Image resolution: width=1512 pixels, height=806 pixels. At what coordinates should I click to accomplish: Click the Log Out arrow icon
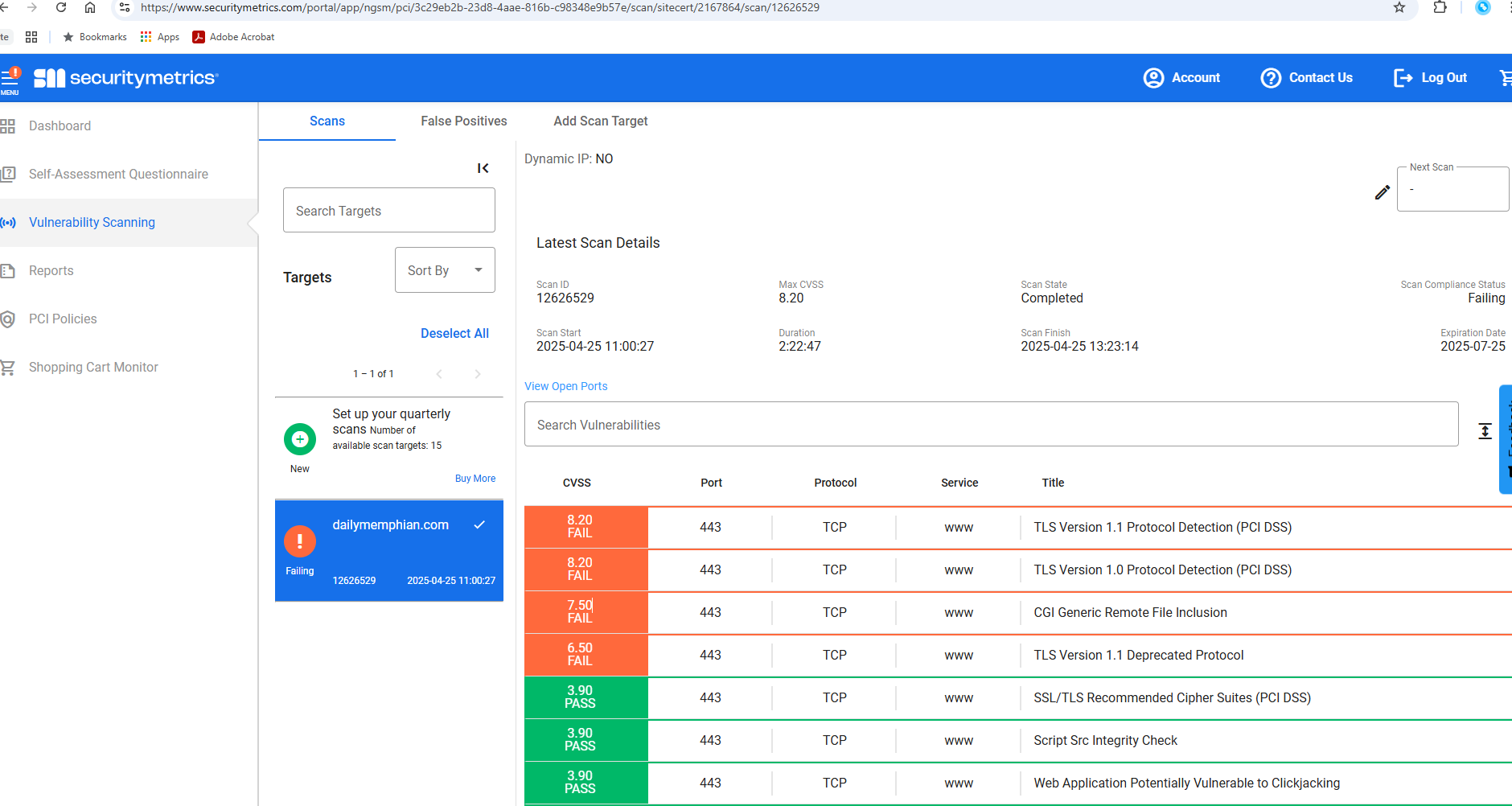pyautogui.click(x=1403, y=78)
